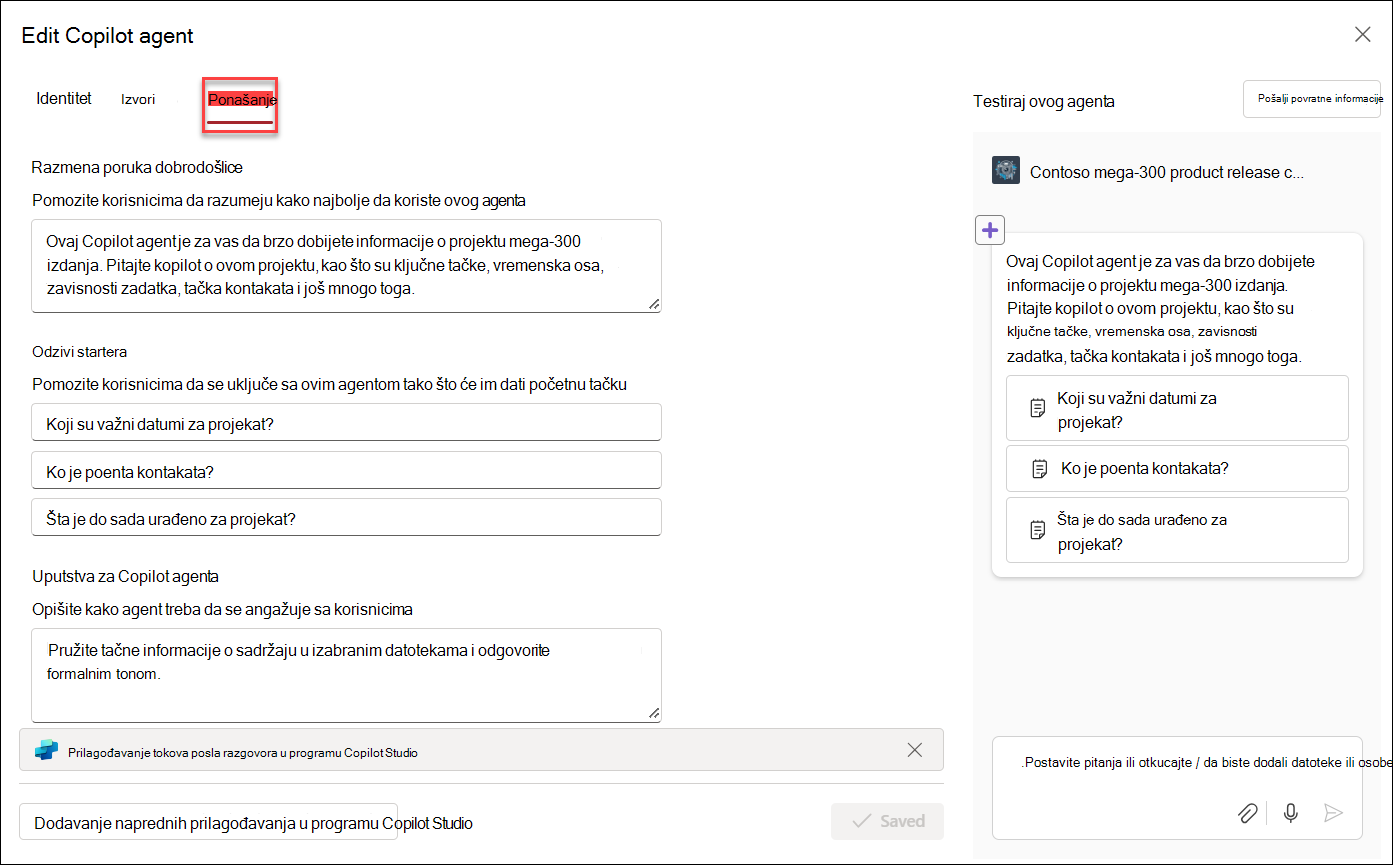Image resolution: width=1393 pixels, height=865 pixels.
Task: Click the paperclip attach icon
Action: pos(1246,813)
